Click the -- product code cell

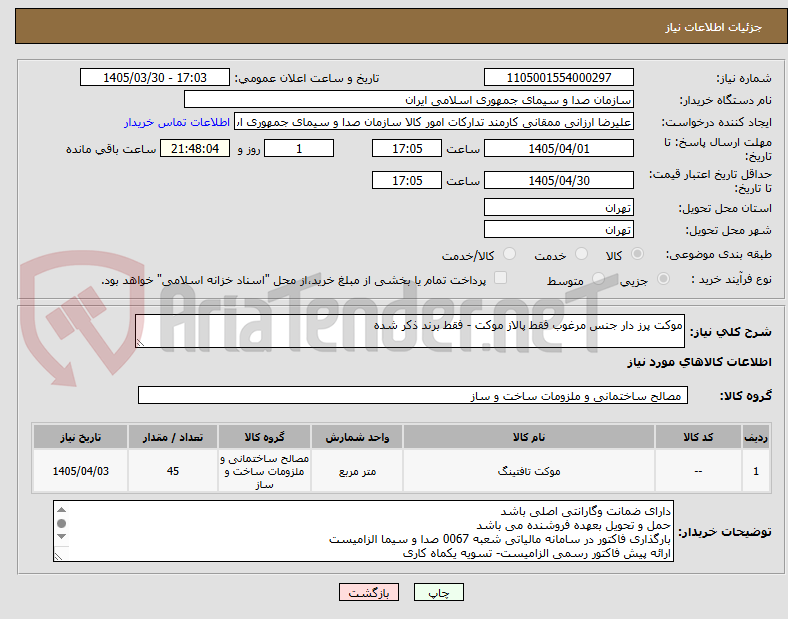click(698, 471)
